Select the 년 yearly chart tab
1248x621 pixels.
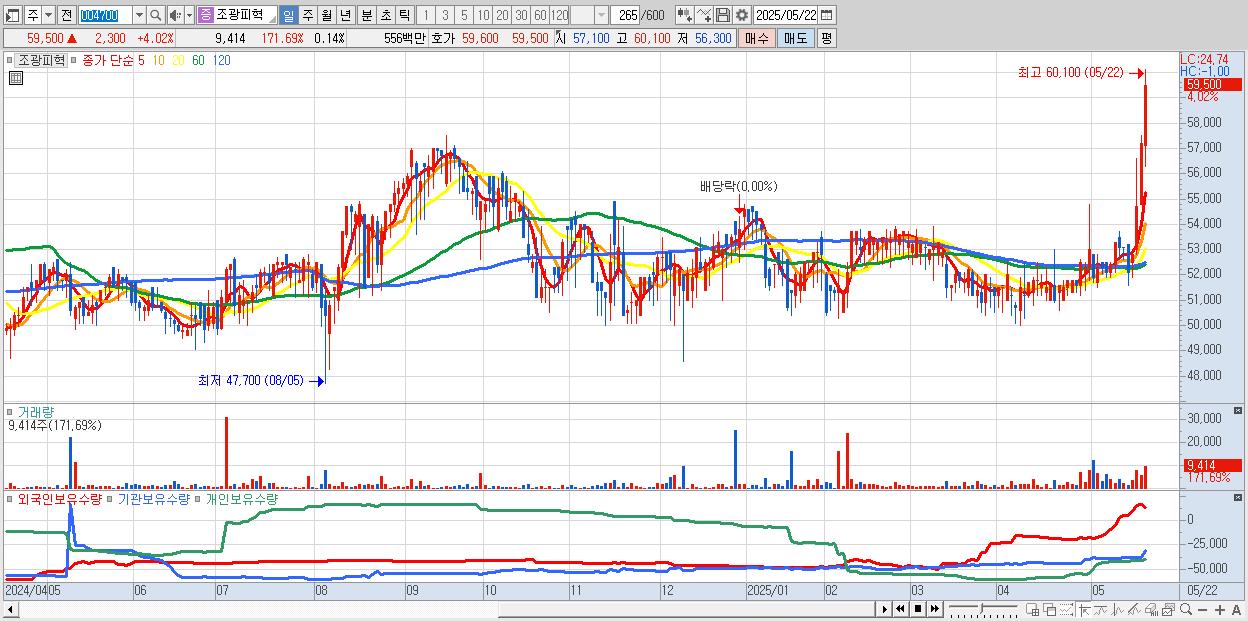click(x=345, y=15)
